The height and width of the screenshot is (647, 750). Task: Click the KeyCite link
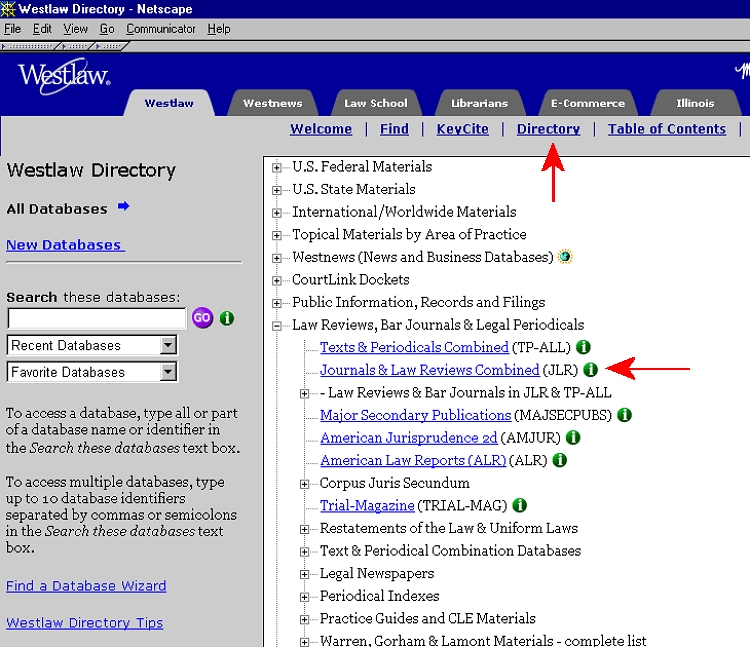click(463, 129)
